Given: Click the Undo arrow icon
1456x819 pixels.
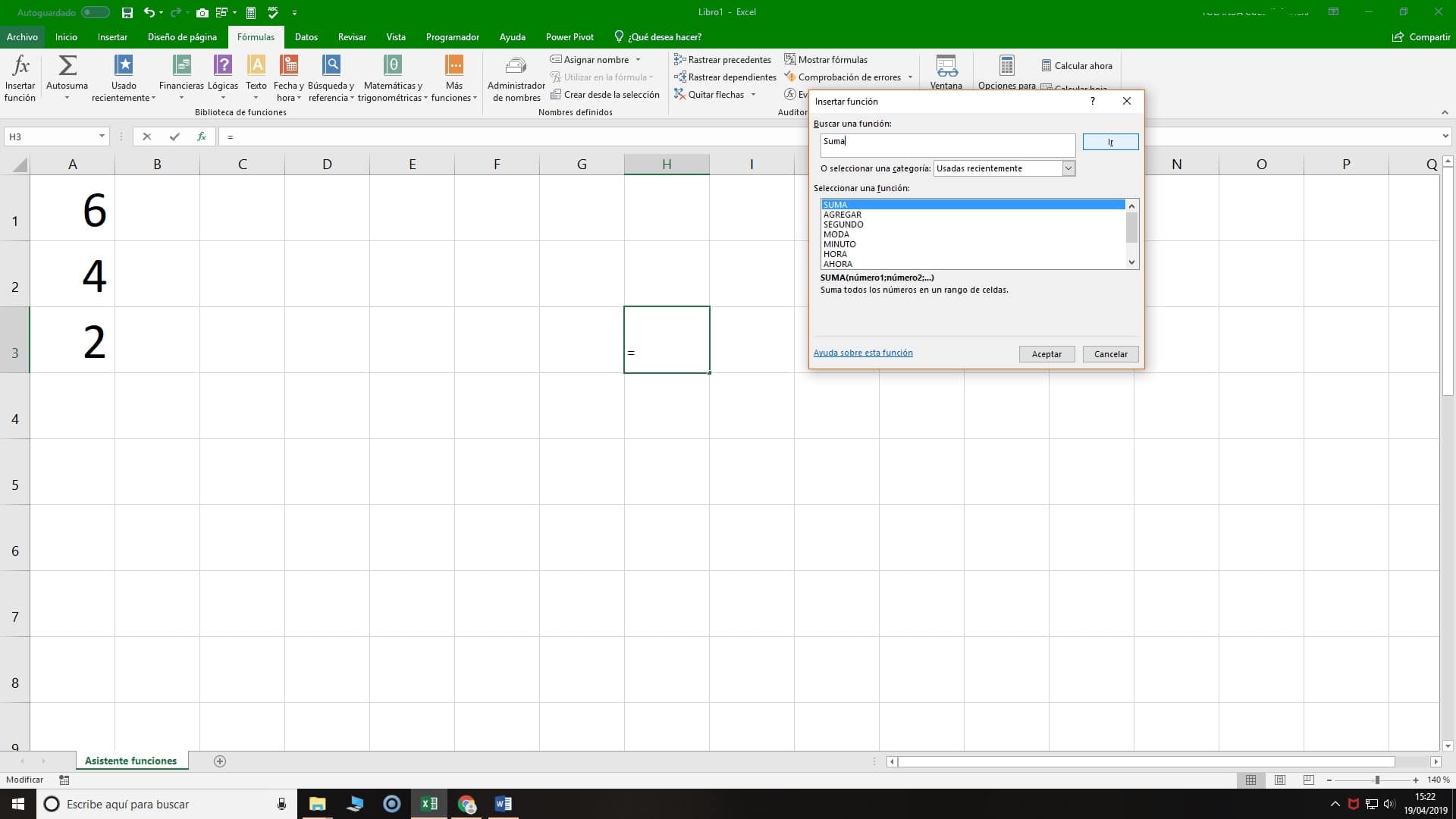Looking at the screenshot, I should click(149, 13).
